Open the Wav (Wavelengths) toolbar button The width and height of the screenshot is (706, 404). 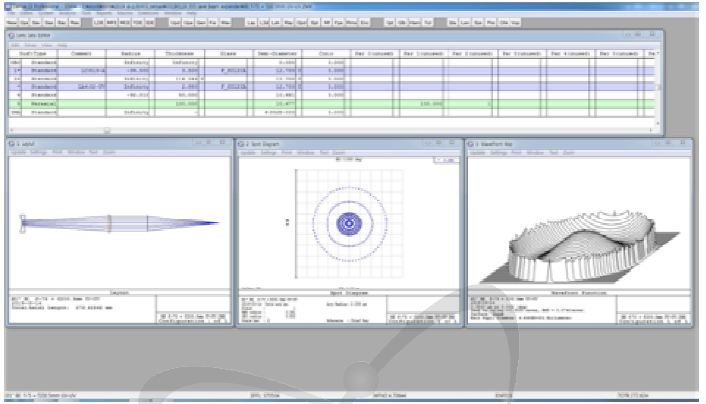point(226,22)
